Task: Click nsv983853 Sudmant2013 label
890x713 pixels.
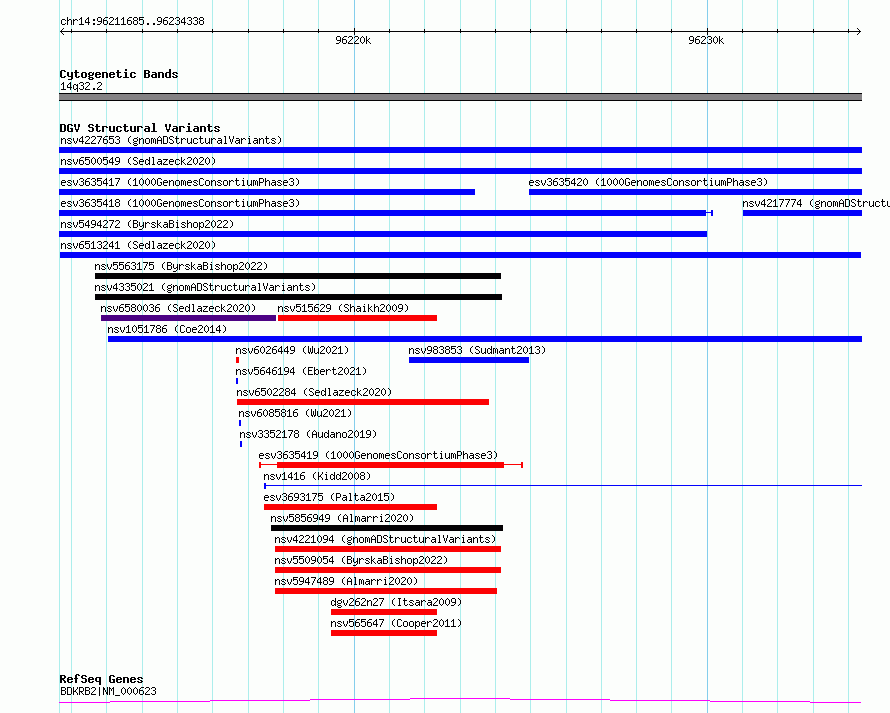Action: 477,350
